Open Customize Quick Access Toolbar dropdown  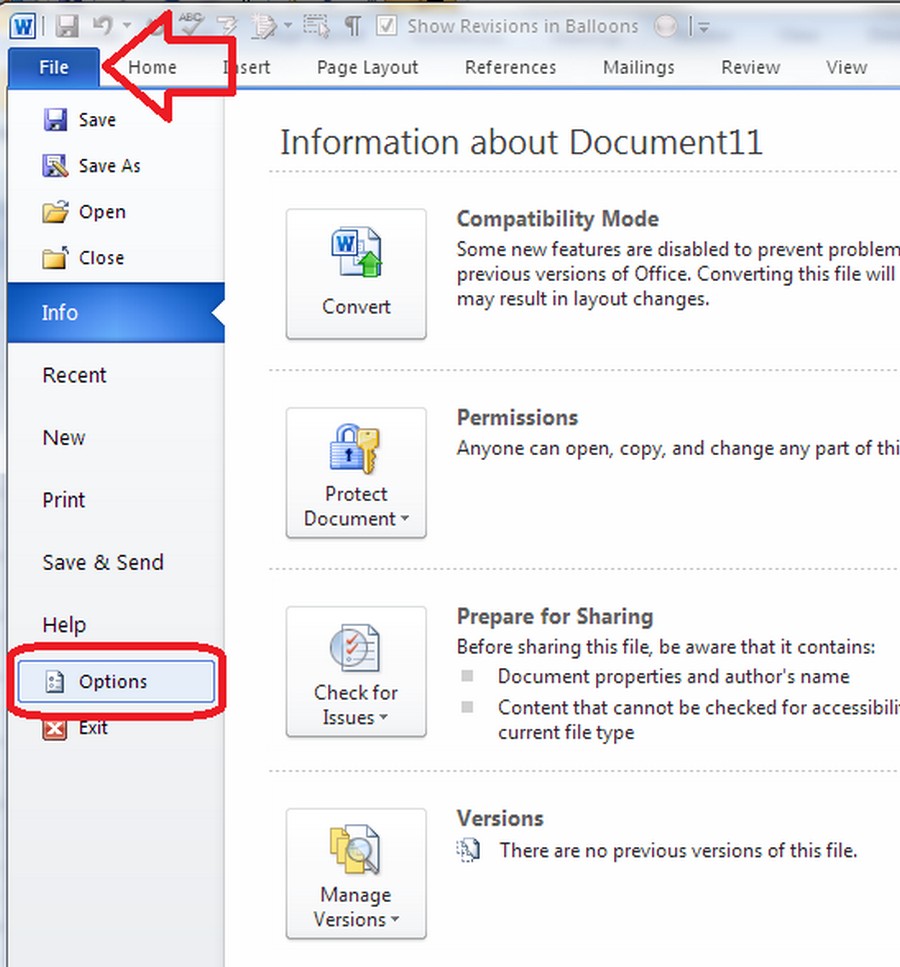(704, 27)
